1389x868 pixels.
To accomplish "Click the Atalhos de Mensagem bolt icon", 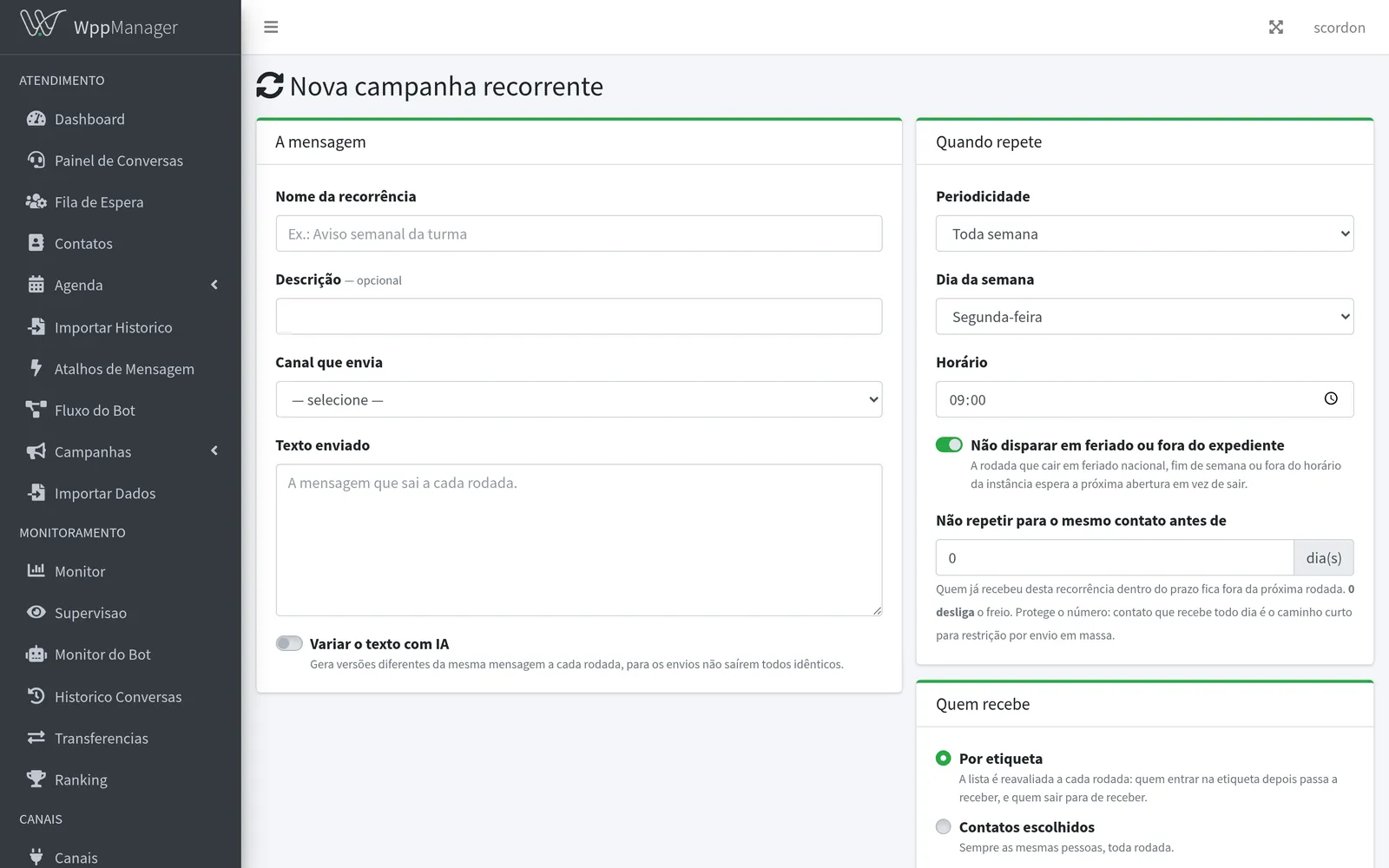I will point(36,368).
